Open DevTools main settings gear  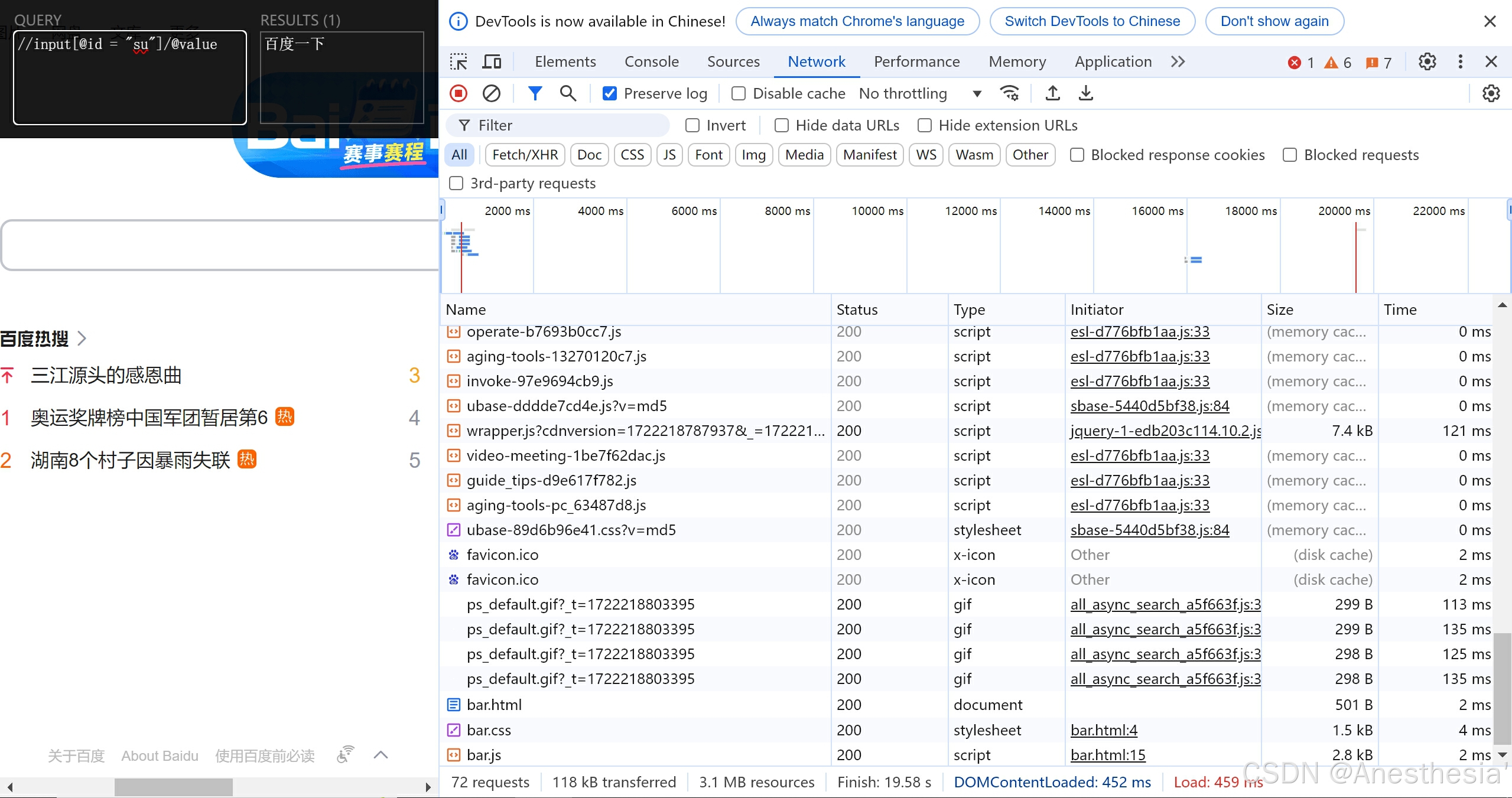coord(1427,61)
